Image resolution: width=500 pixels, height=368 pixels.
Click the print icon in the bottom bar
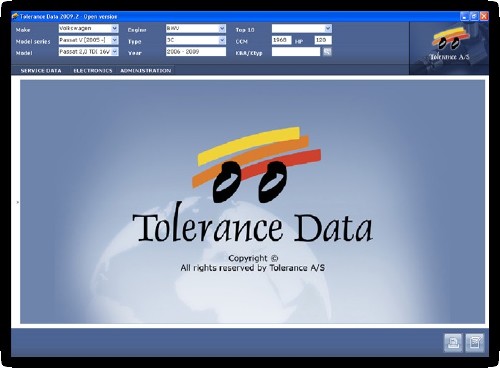[453, 342]
